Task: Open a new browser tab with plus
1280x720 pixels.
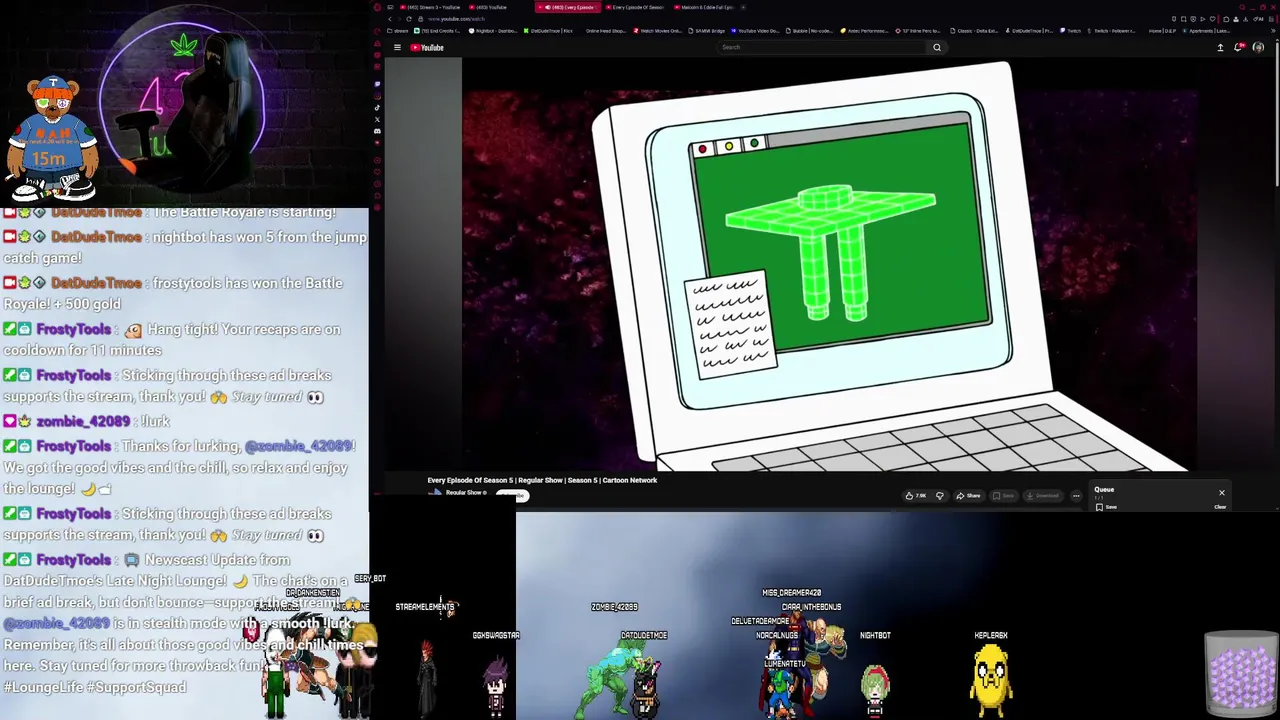Action: coord(743,7)
